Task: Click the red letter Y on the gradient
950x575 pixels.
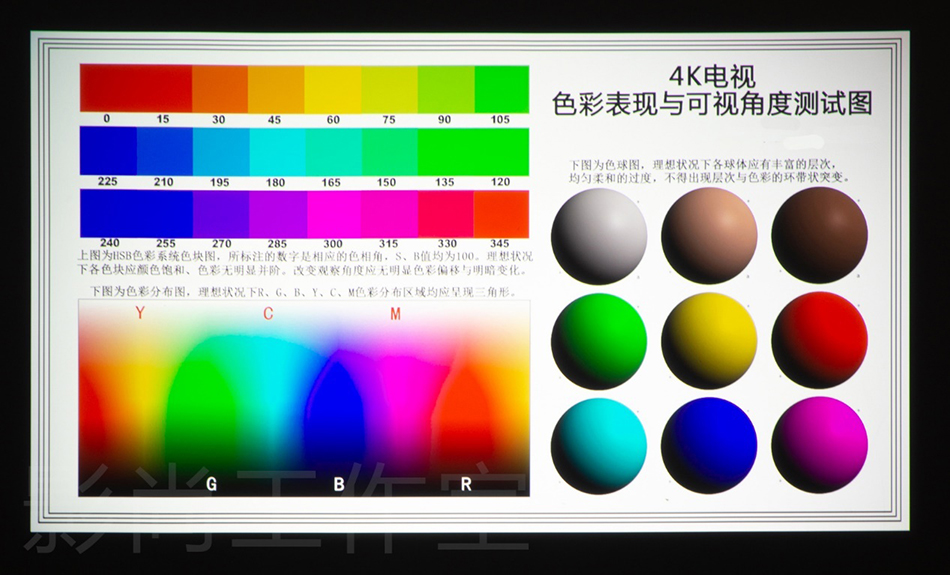Action: pos(141,314)
